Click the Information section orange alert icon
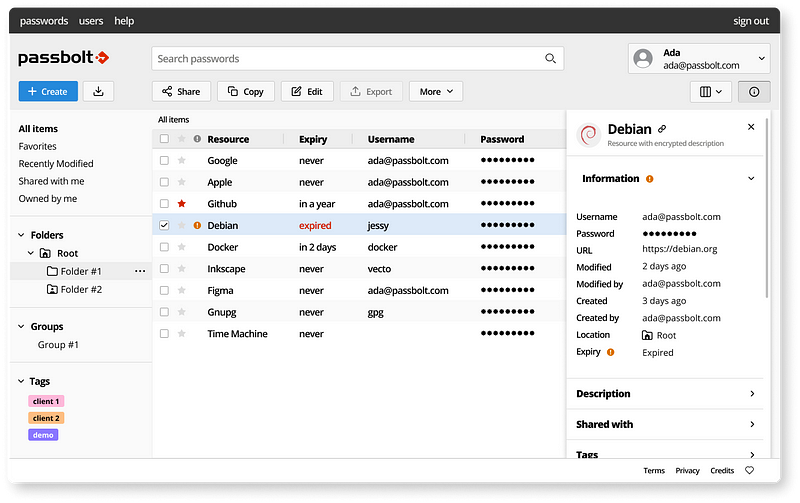The height and width of the screenshot is (503, 800). coord(649,179)
